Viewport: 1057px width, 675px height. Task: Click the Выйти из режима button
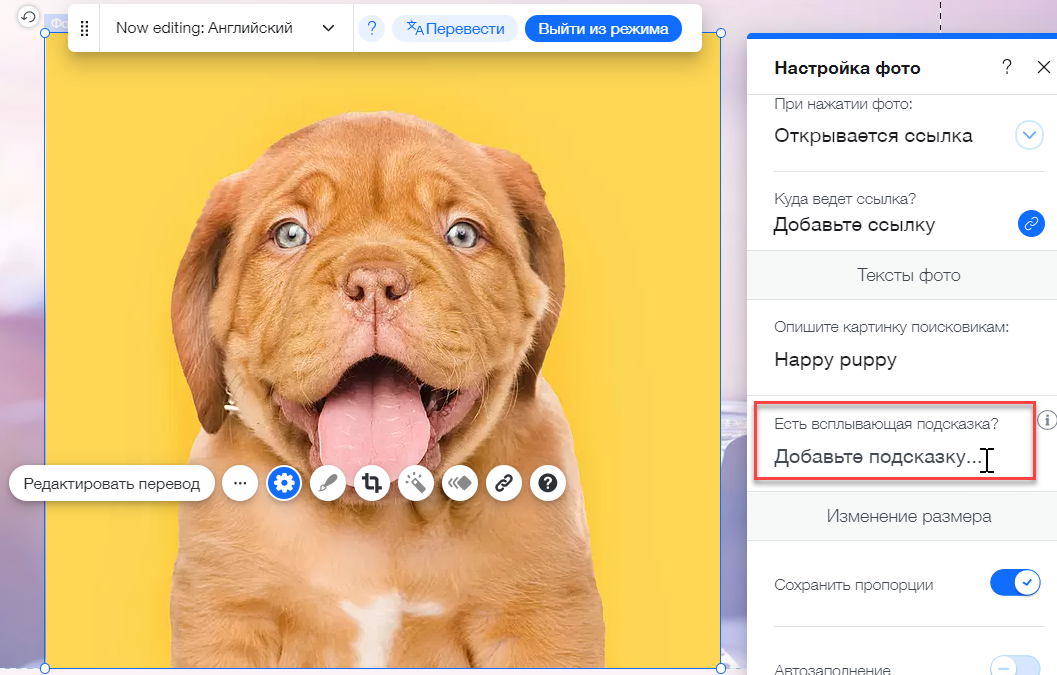pos(603,29)
